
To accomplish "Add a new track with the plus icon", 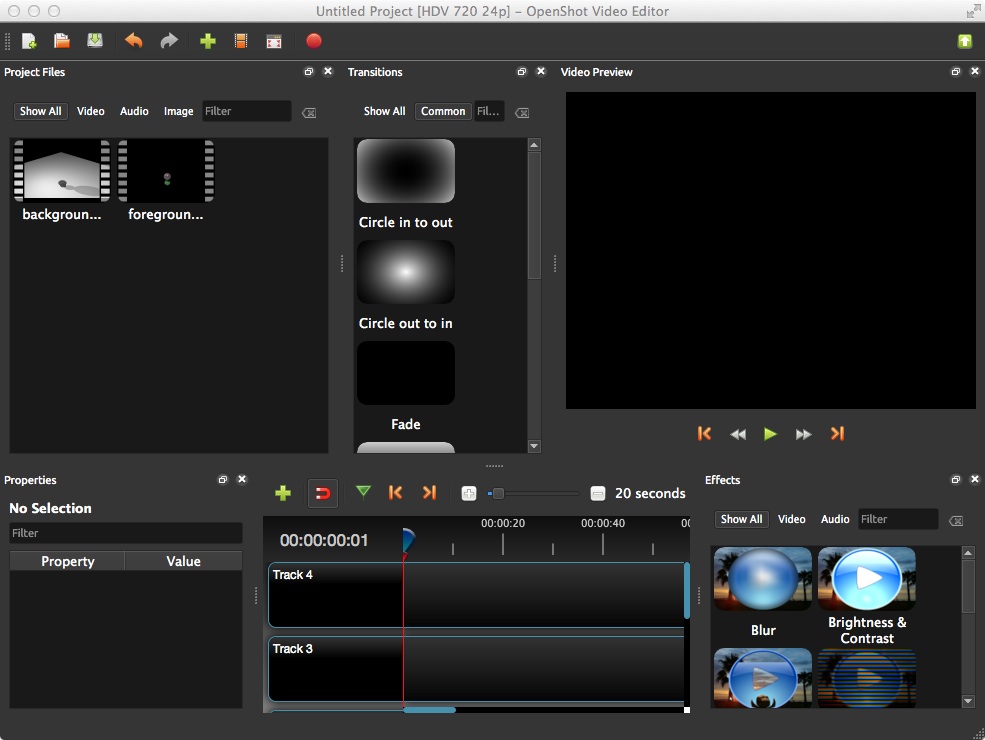I will (283, 493).
